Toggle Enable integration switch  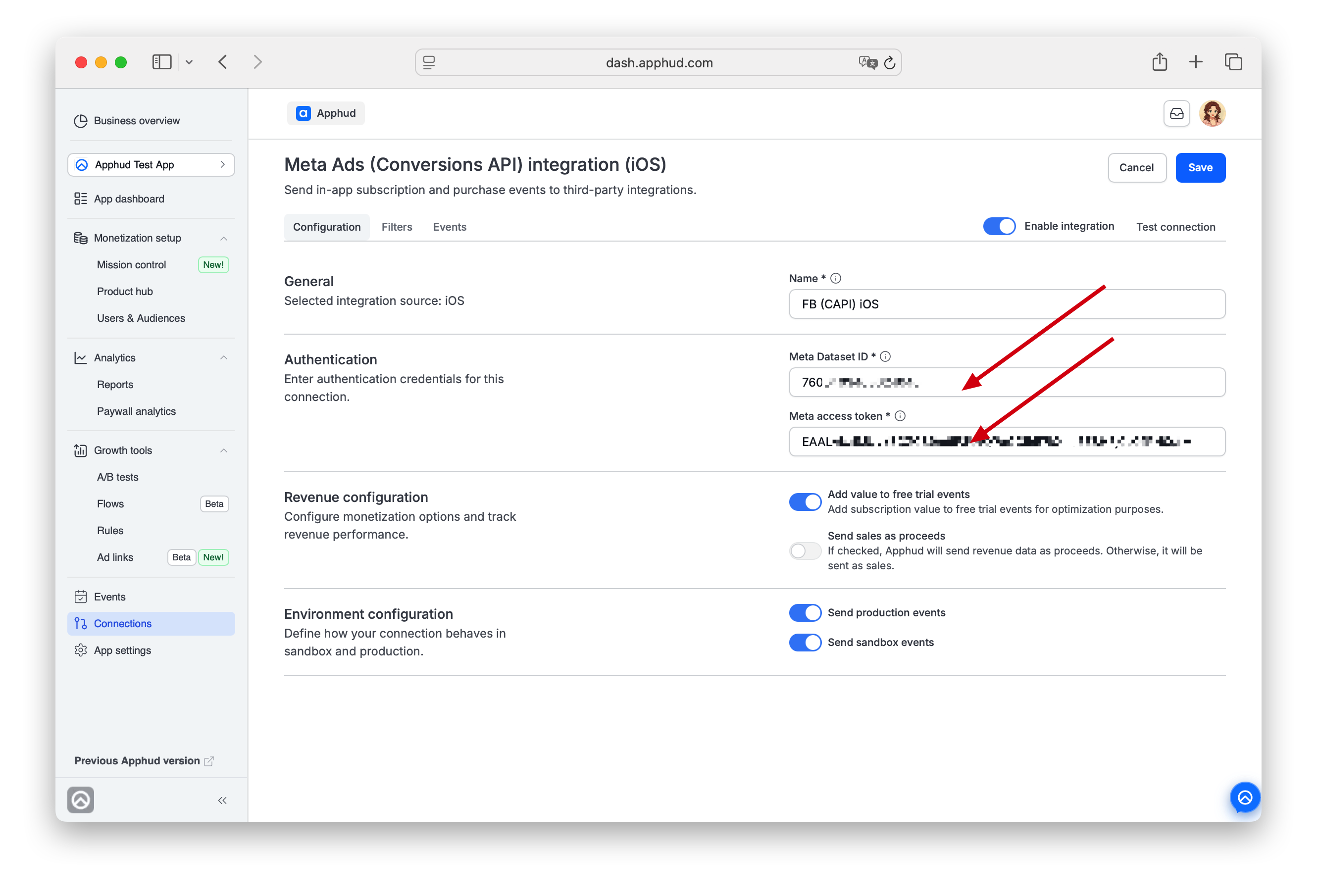coord(999,226)
